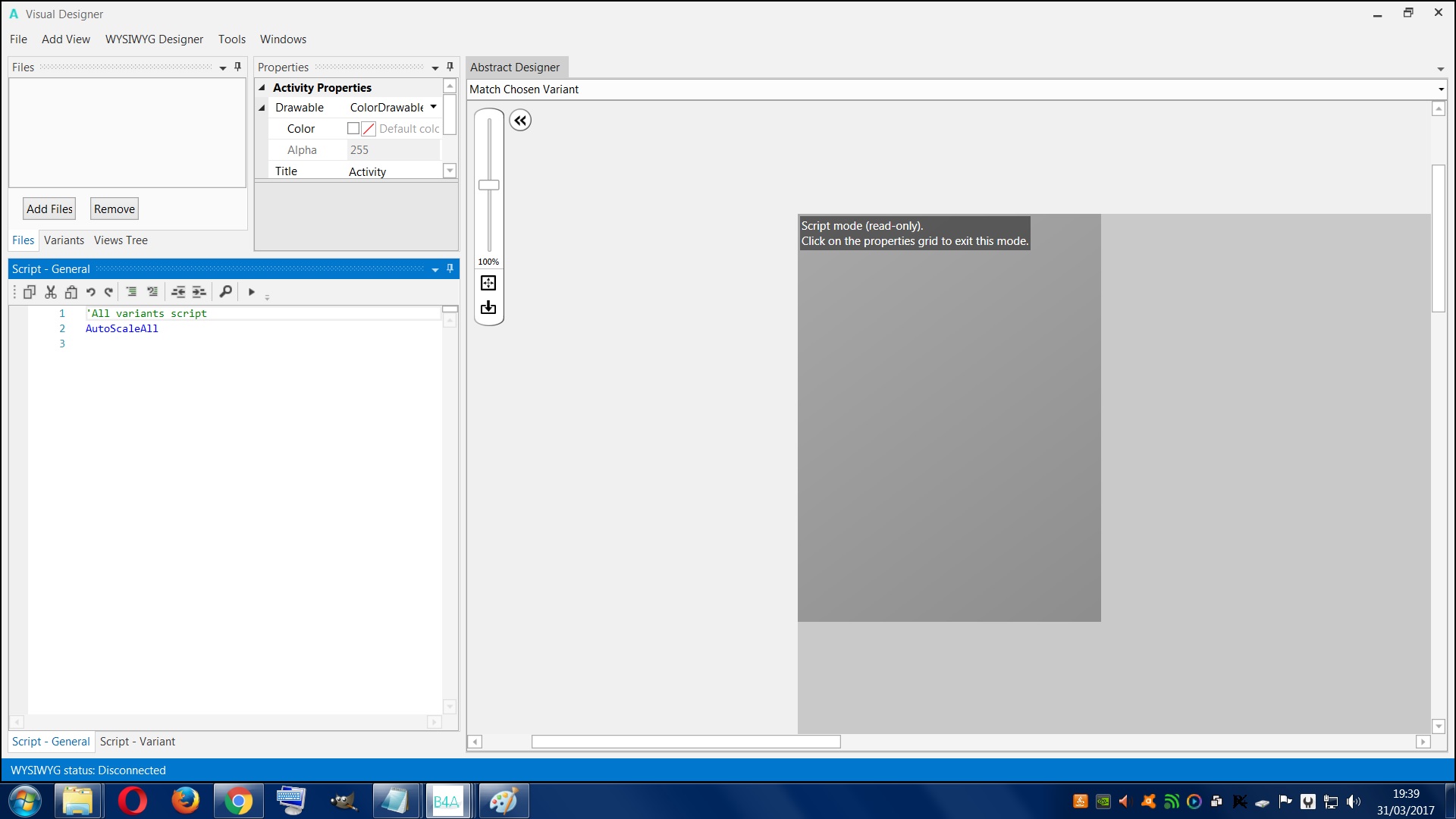Open the WYSIWYG Designer menu
Viewport: 1456px width, 819px height.
pyautogui.click(x=155, y=39)
